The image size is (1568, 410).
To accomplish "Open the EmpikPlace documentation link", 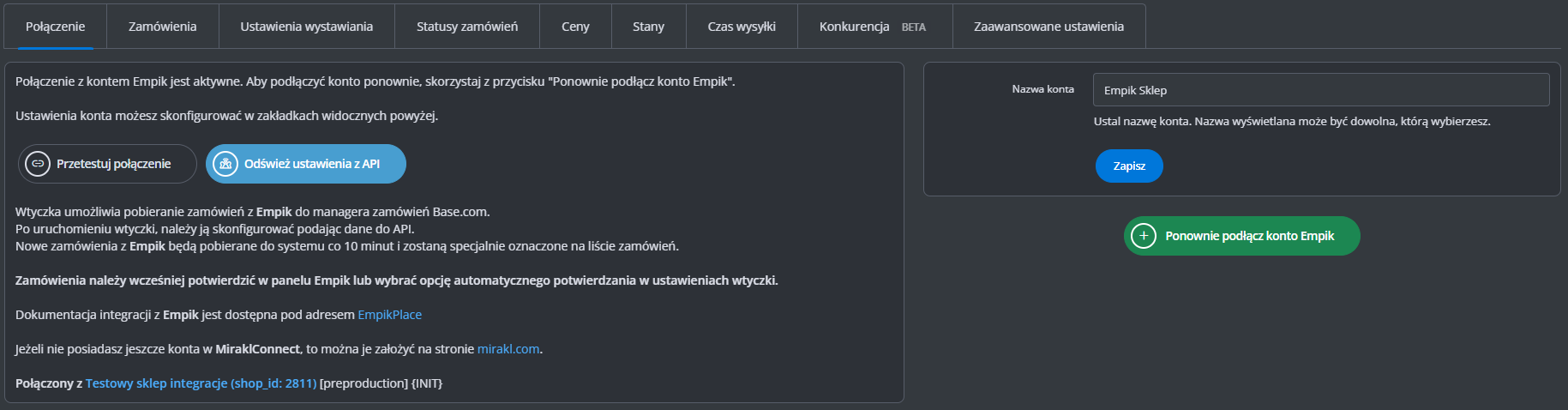I will tap(389, 315).
